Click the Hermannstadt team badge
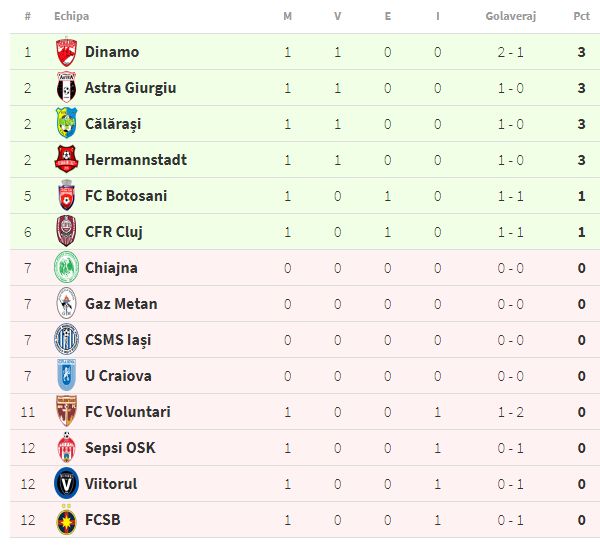 [x=66, y=160]
